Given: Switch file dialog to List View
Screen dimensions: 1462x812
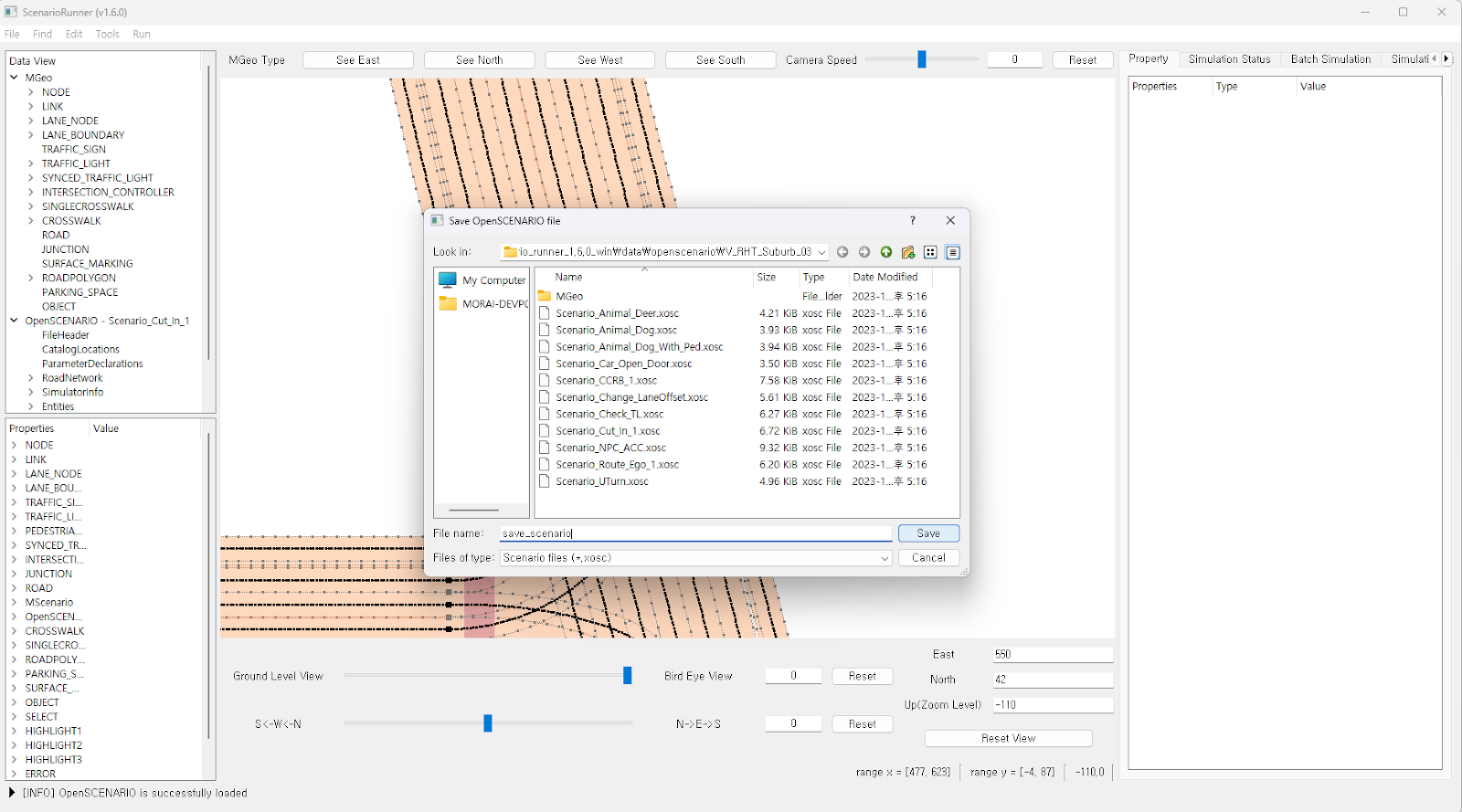Looking at the screenshot, I should pos(930,252).
